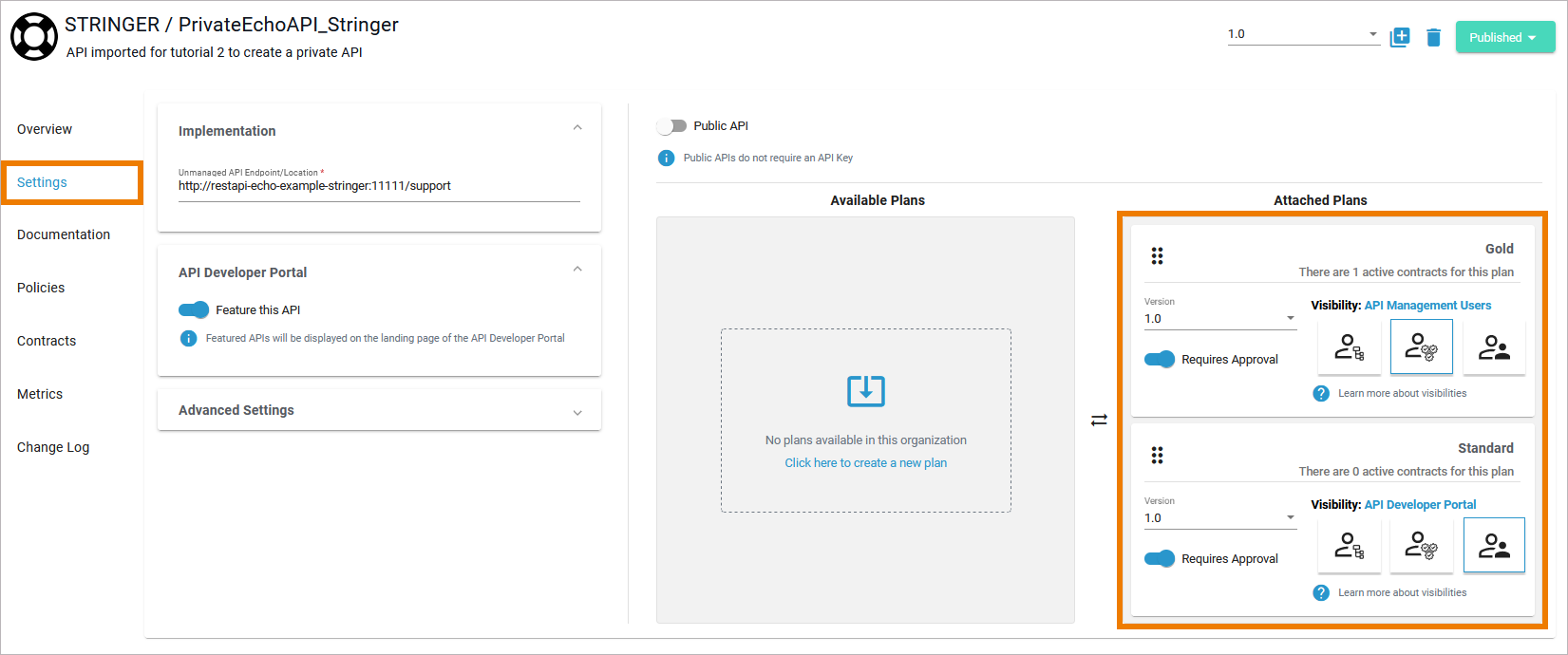Viewport: 1568px width, 655px height.
Task: Disable the Feature this API toggle
Action: coord(194,309)
